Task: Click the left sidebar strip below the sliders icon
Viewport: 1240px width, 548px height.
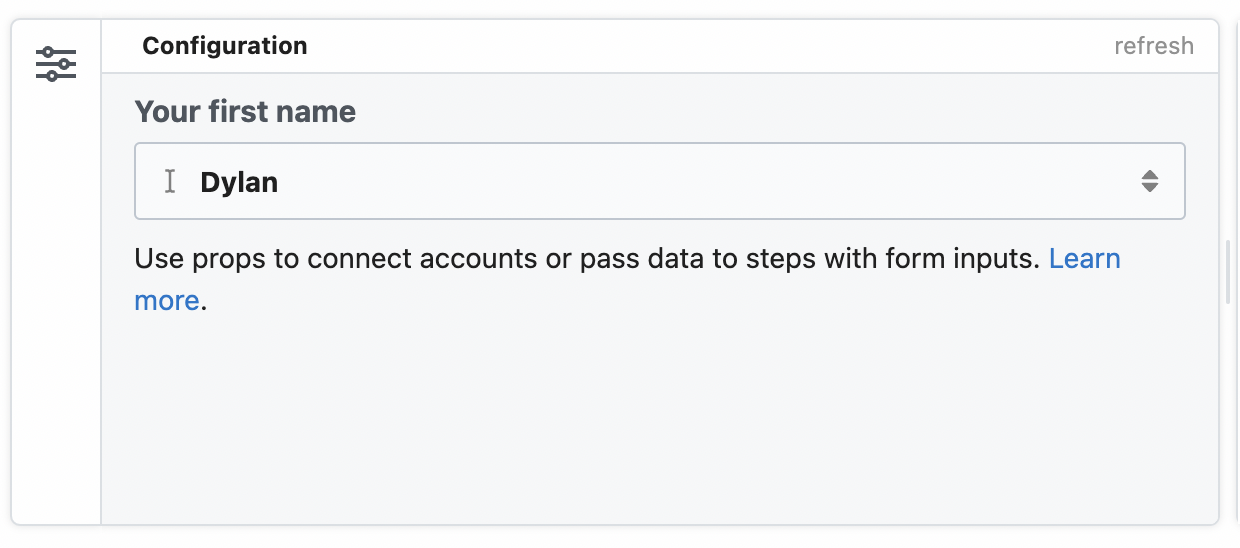Action: point(56,300)
